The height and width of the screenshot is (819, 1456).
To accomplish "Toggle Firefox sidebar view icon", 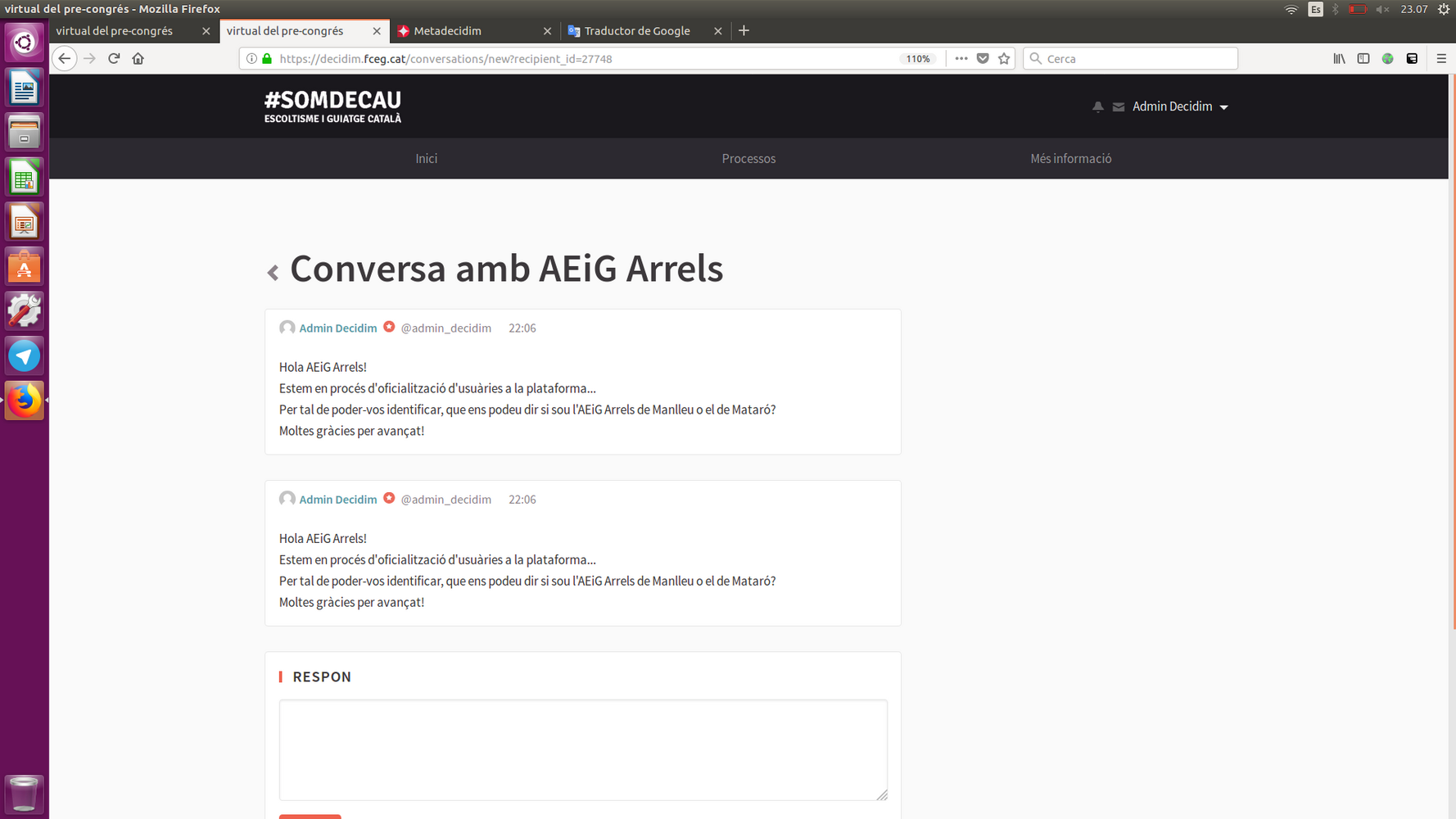I will (x=1363, y=59).
